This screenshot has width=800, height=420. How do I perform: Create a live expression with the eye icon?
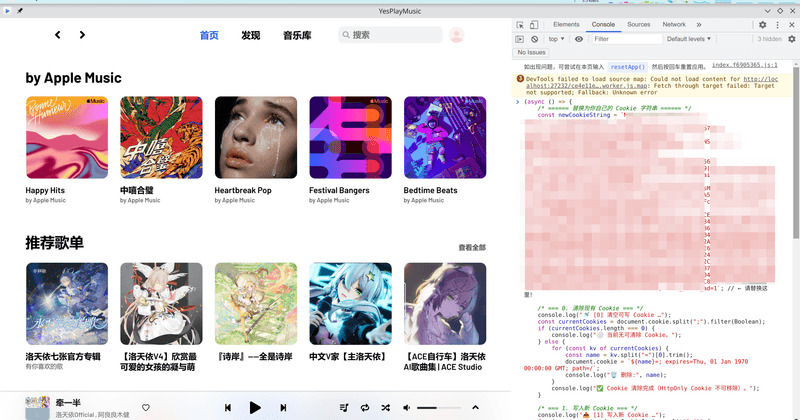click(x=579, y=39)
